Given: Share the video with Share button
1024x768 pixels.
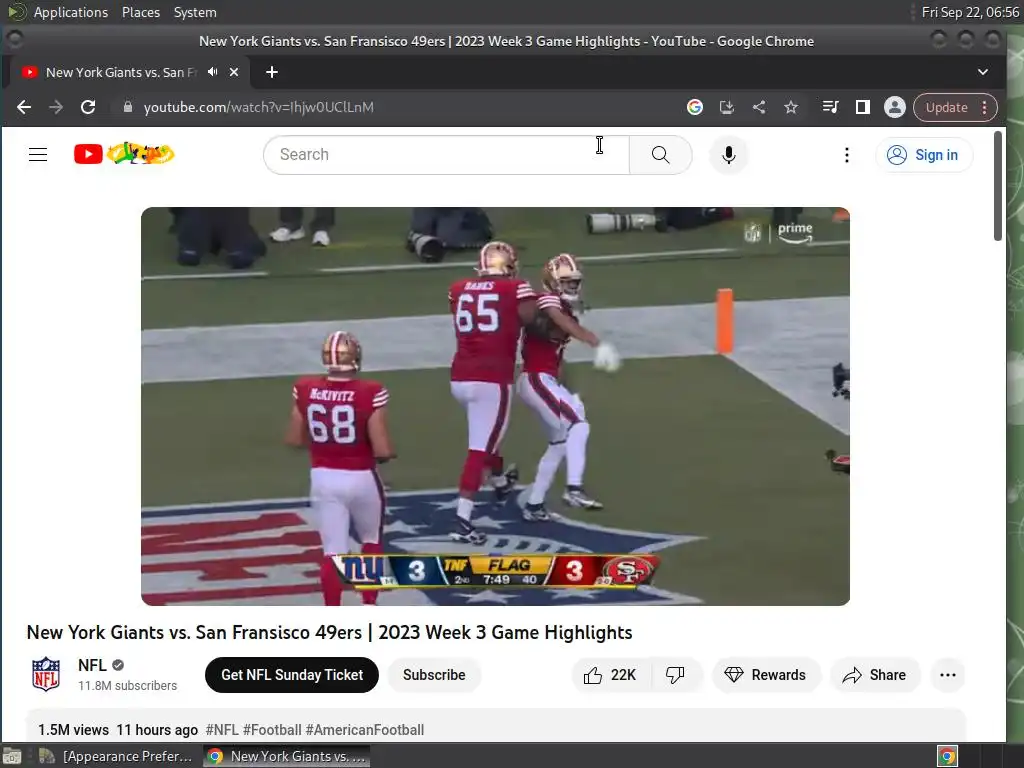Looking at the screenshot, I should [x=875, y=675].
